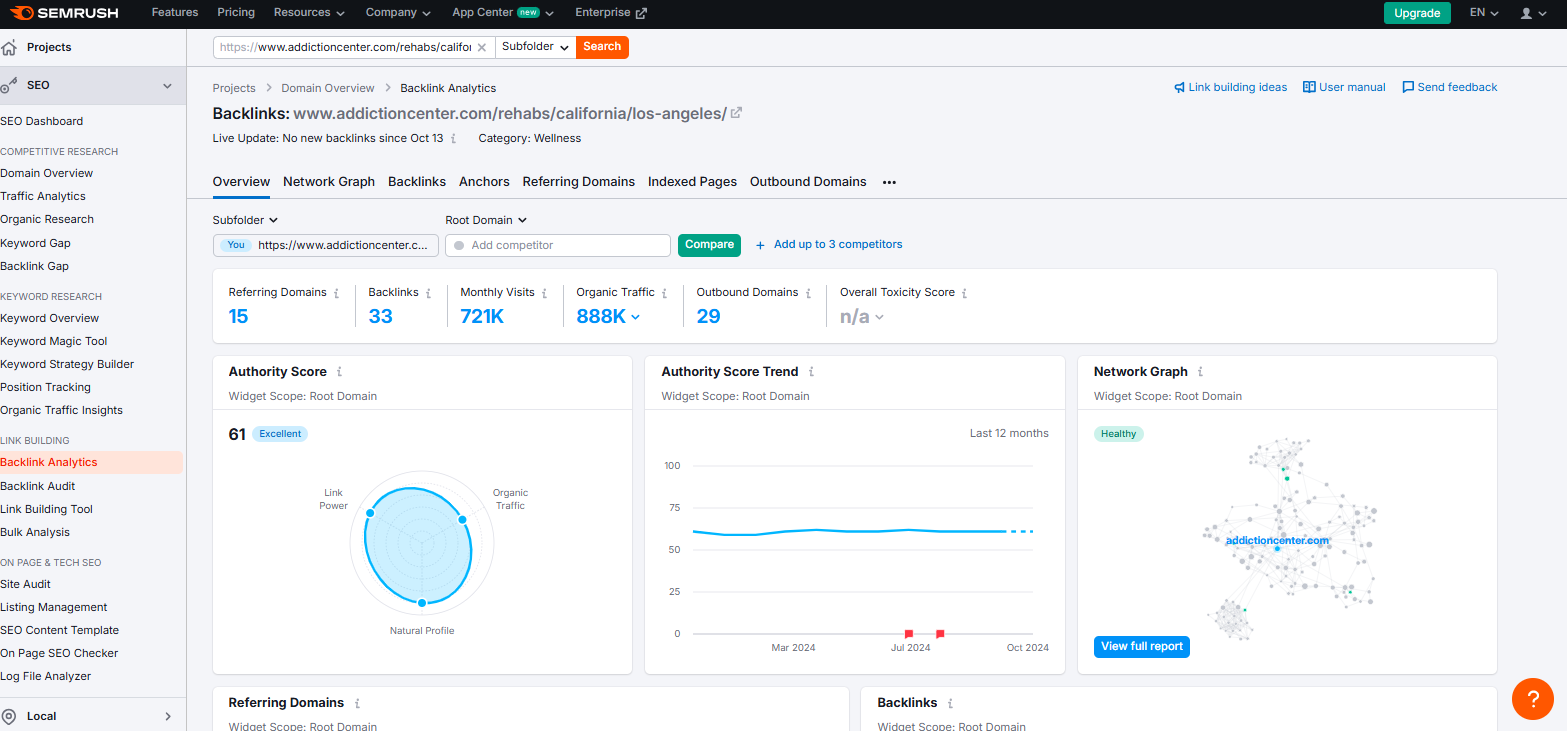The width and height of the screenshot is (1567, 731).
Task: Click the green Compare button
Action: 709,245
